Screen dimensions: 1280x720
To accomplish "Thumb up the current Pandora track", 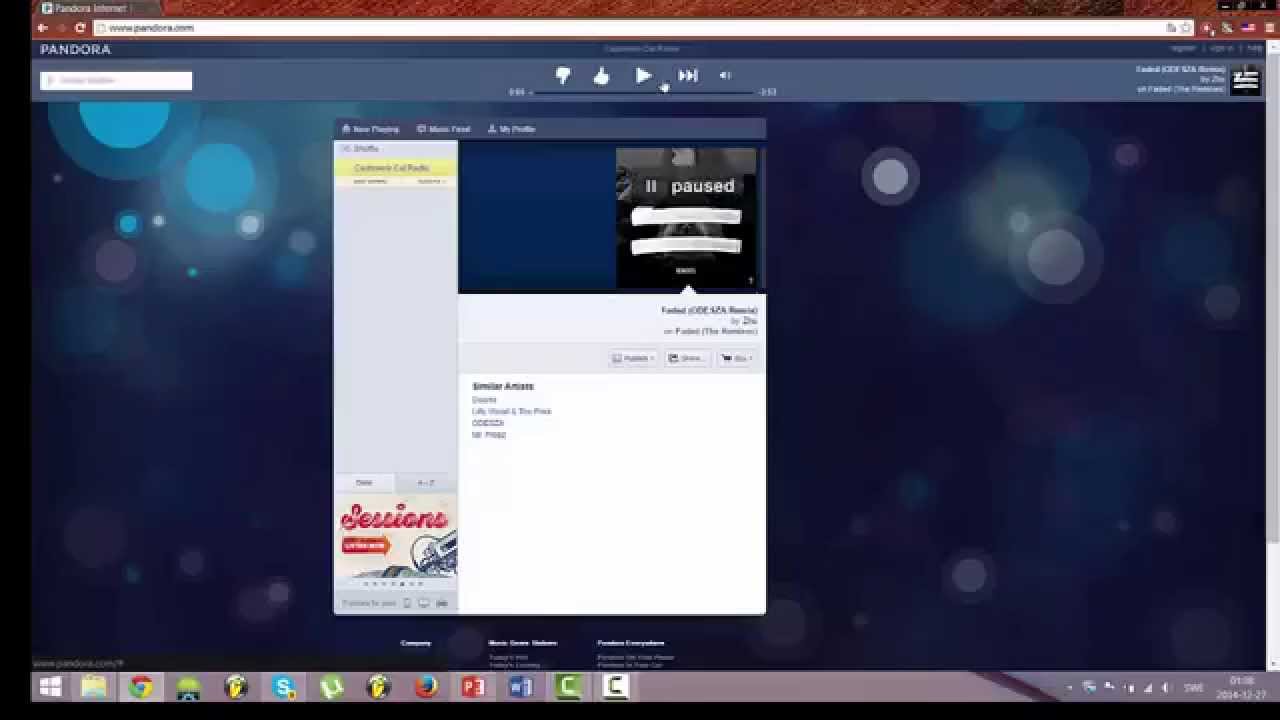I will pos(601,76).
